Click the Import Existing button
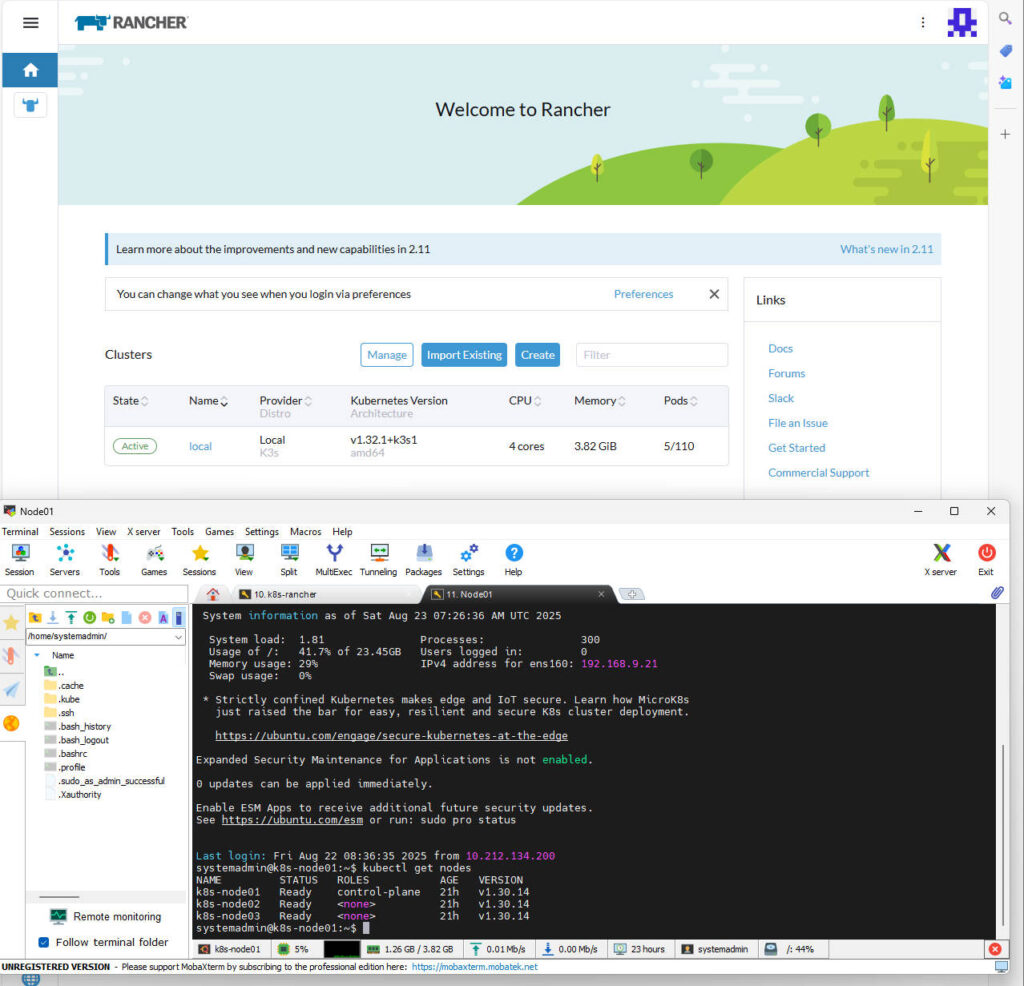This screenshot has height=986, width=1024. tap(464, 355)
